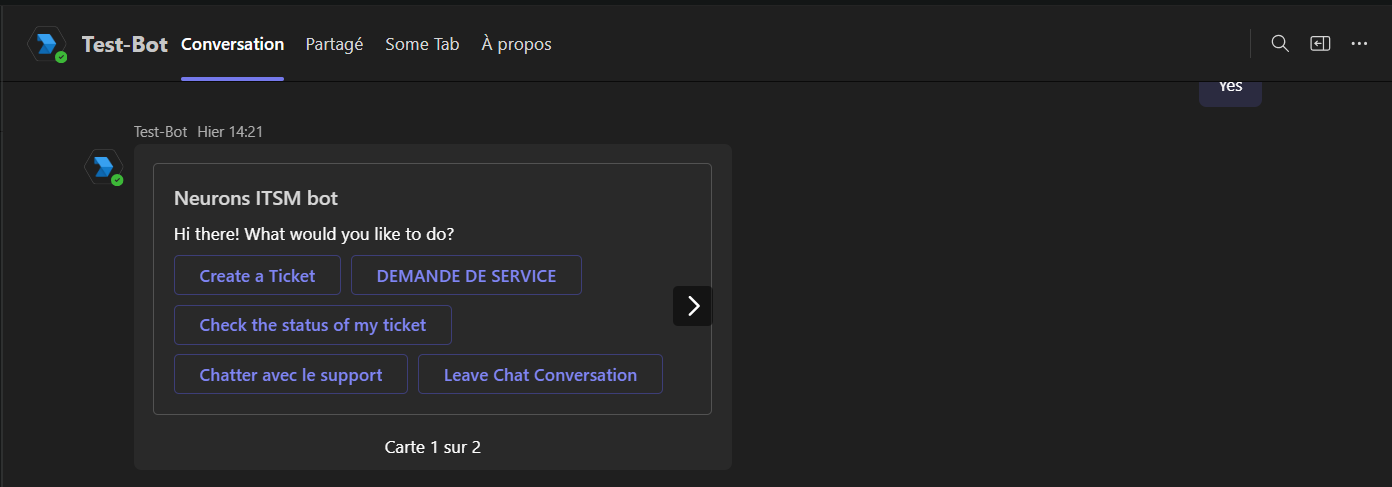Click the Hier 14:21 message timestamp

click(230, 131)
